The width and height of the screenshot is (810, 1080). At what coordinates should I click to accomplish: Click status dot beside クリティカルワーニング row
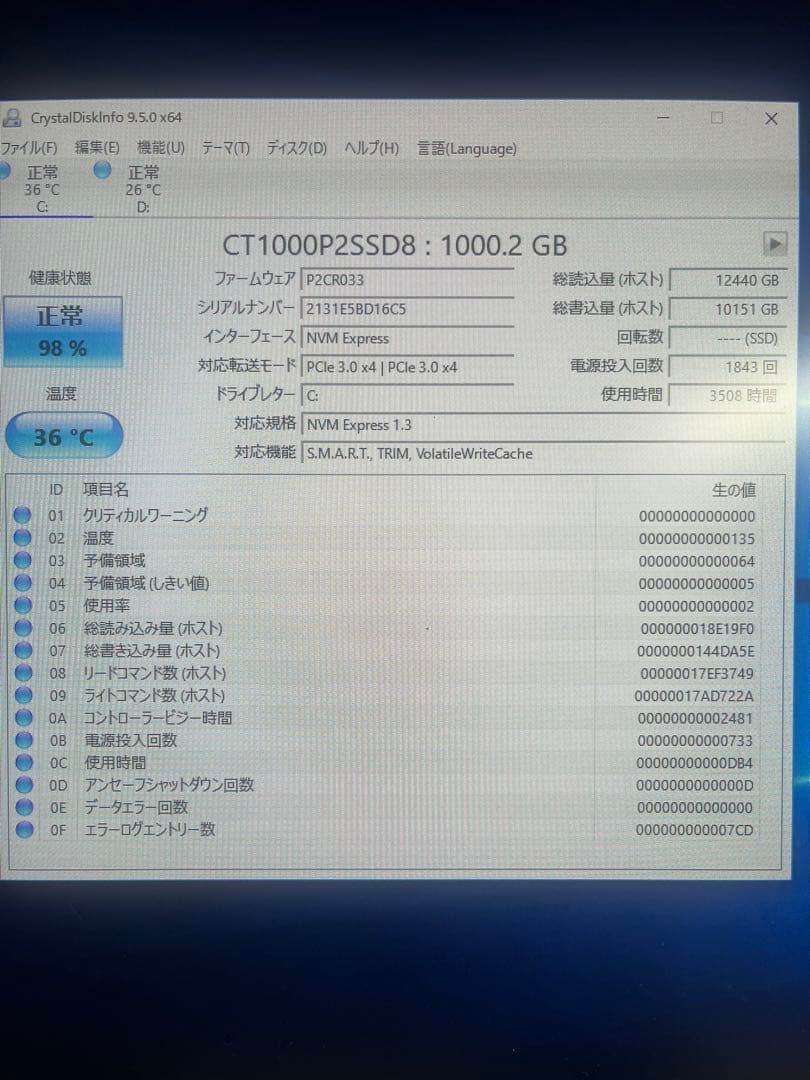[23, 515]
